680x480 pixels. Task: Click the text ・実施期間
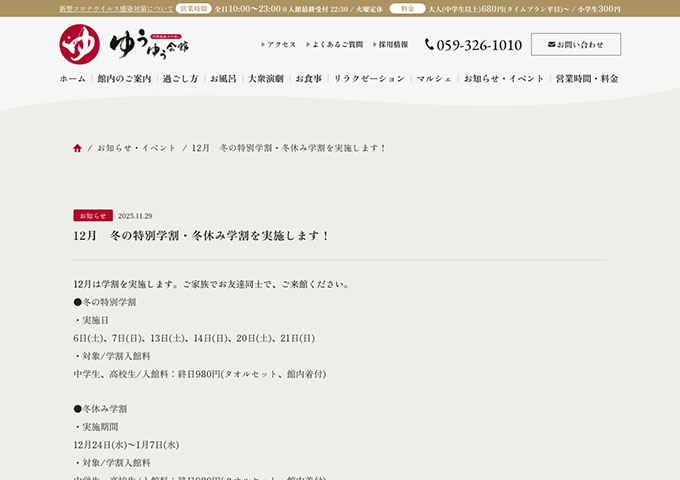pos(96,427)
